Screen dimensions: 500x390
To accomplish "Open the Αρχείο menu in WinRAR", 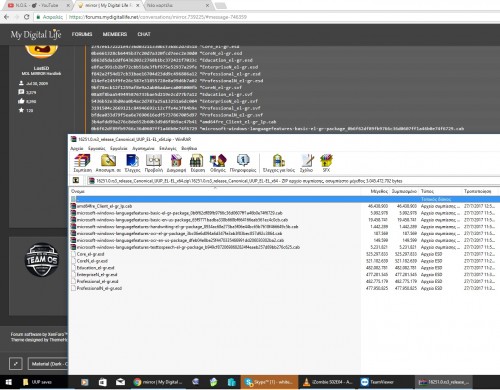I will pos(77,148).
